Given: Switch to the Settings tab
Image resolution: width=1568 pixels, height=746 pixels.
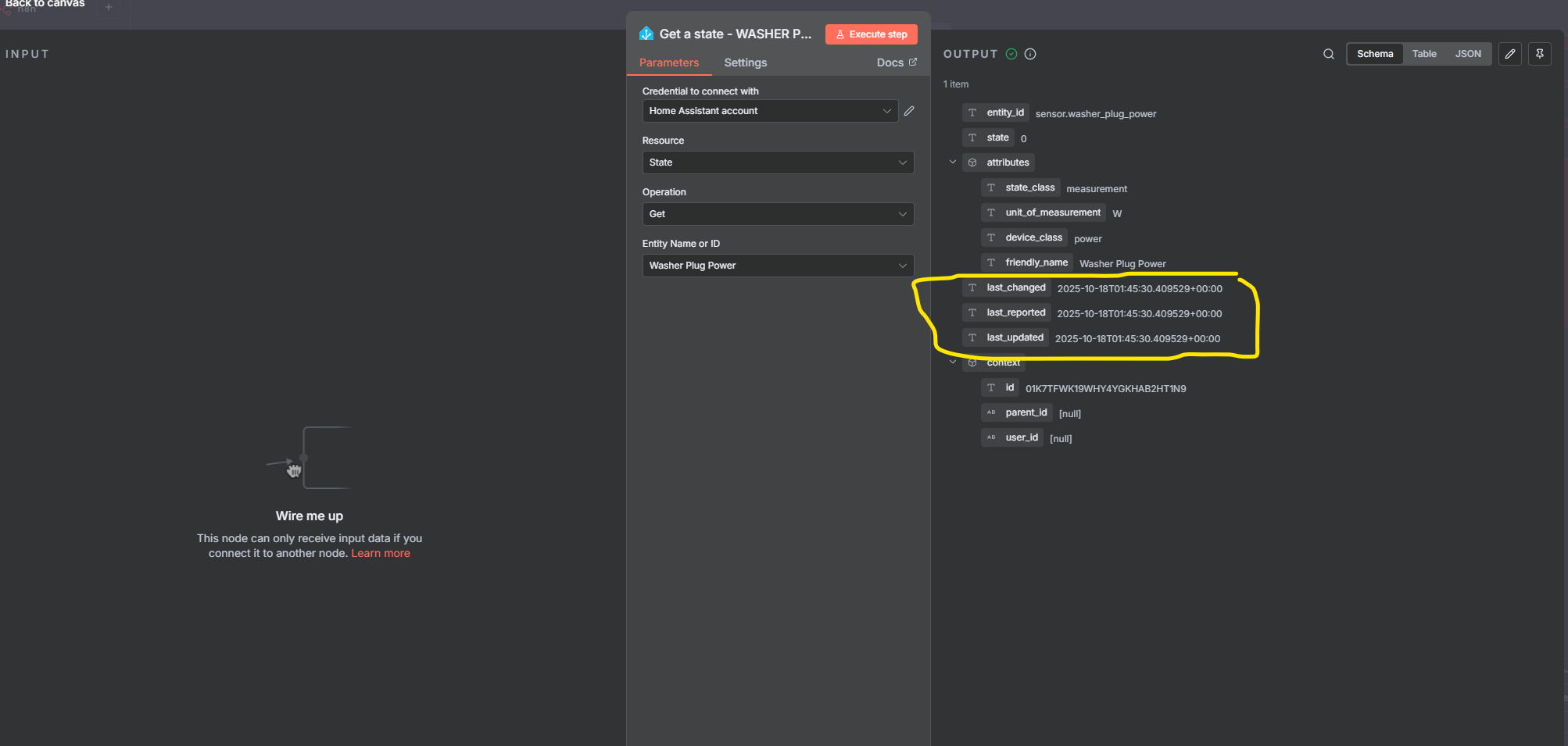Looking at the screenshot, I should coord(745,62).
